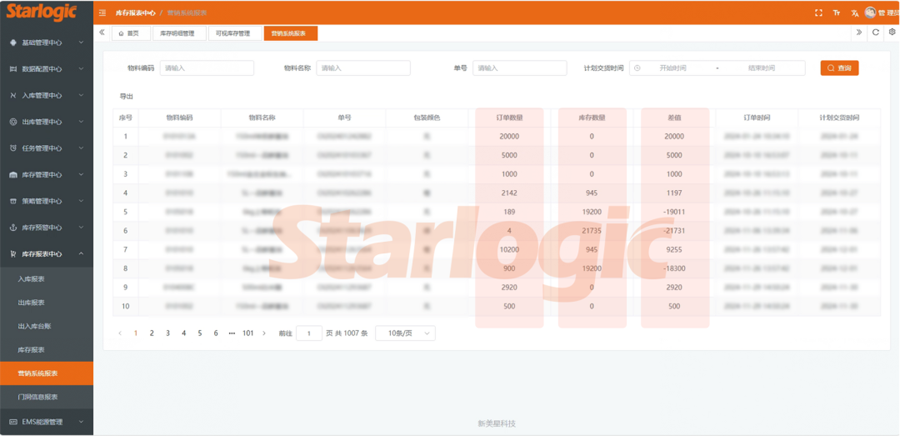This screenshot has height=436, width=900.
Task: Expand the 策略管理中心 menu
Action: [x=46, y=201]
